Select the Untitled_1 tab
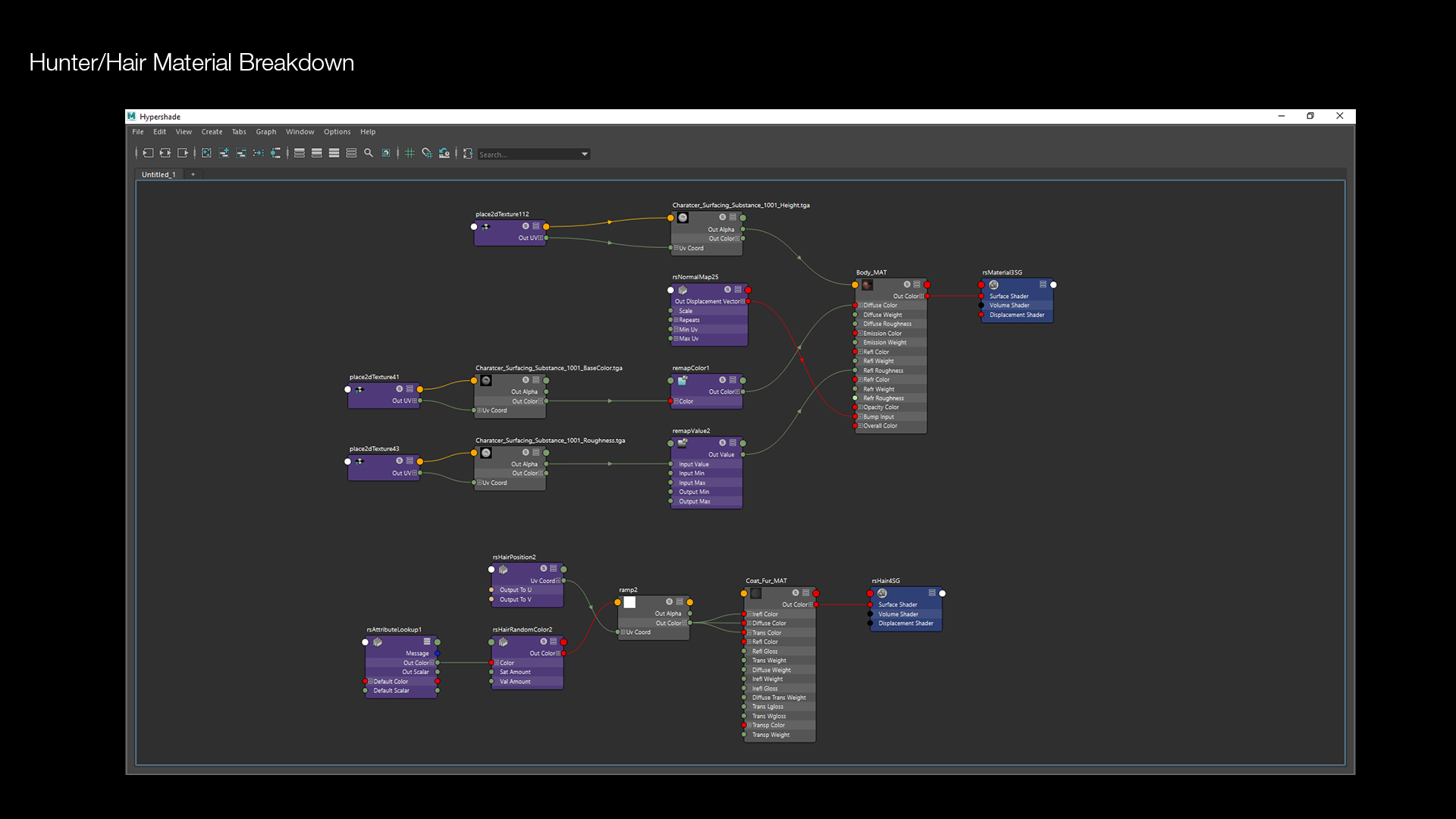Viewport: 1456px width, 819px height. pos(158,174)
